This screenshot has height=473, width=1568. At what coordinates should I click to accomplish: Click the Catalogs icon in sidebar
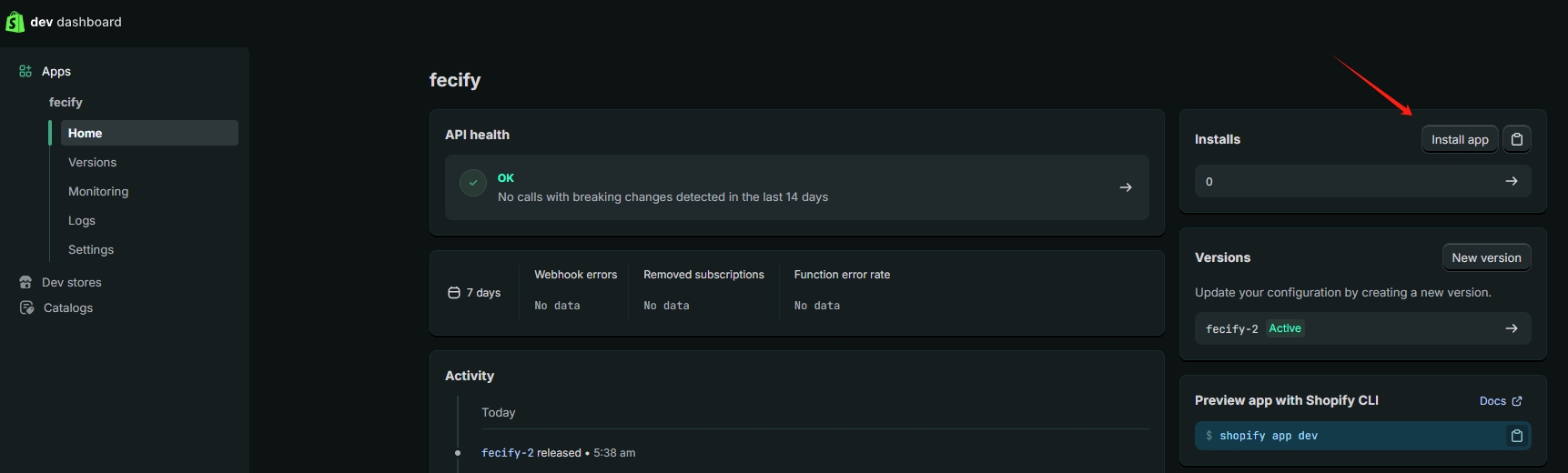(26, 307)
